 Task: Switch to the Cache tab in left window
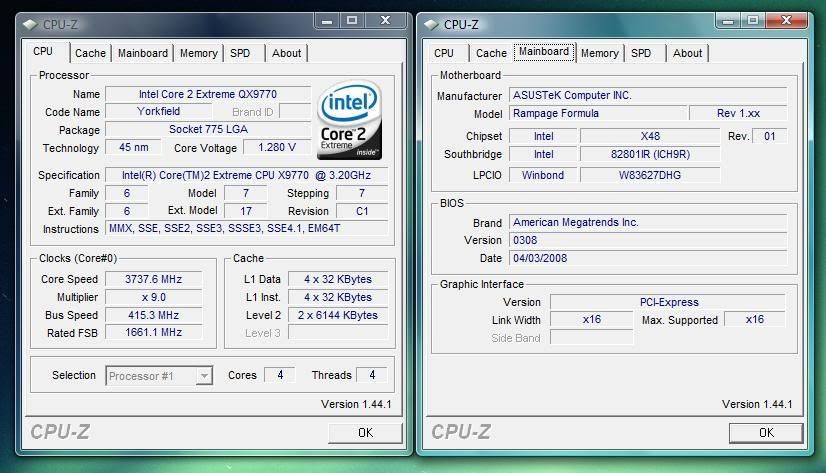coord(90,53)
